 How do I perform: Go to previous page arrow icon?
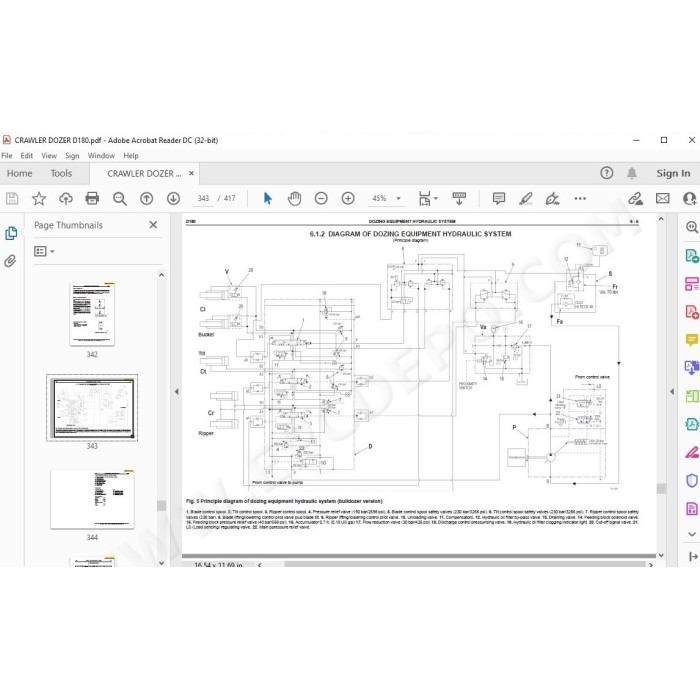tap(146, 199)
